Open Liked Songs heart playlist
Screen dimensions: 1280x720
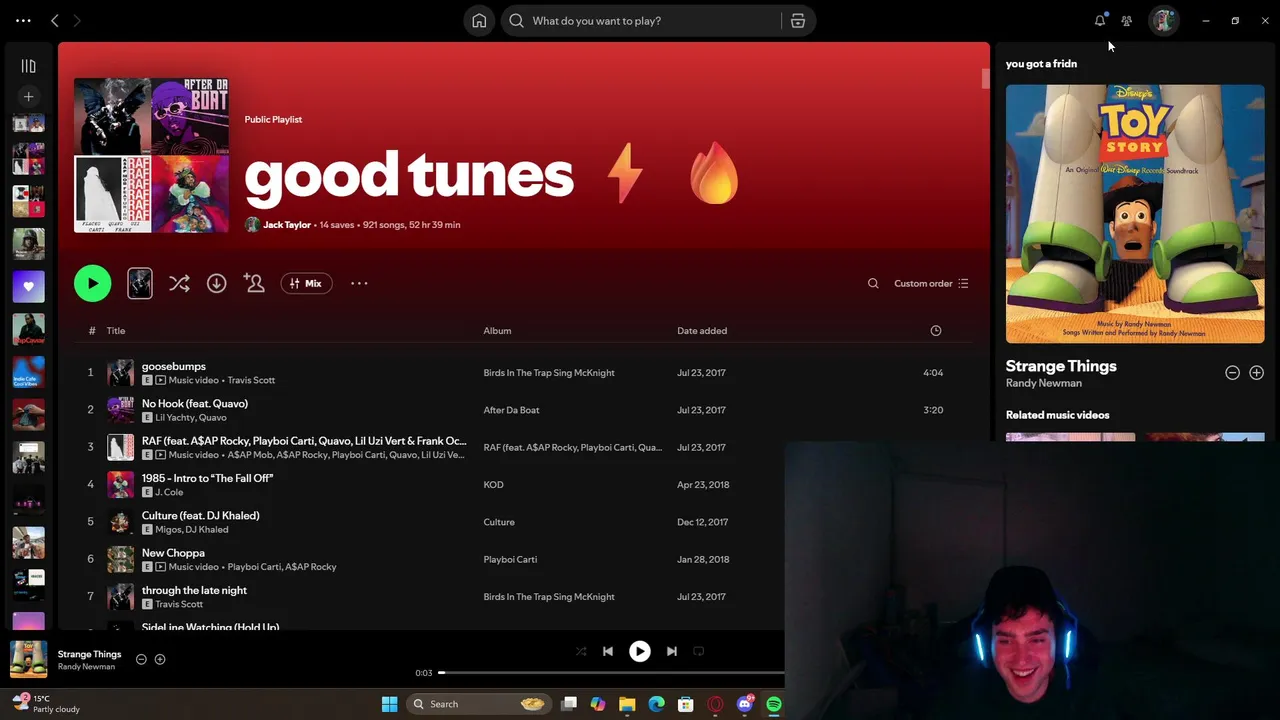(x=28, y=286)
